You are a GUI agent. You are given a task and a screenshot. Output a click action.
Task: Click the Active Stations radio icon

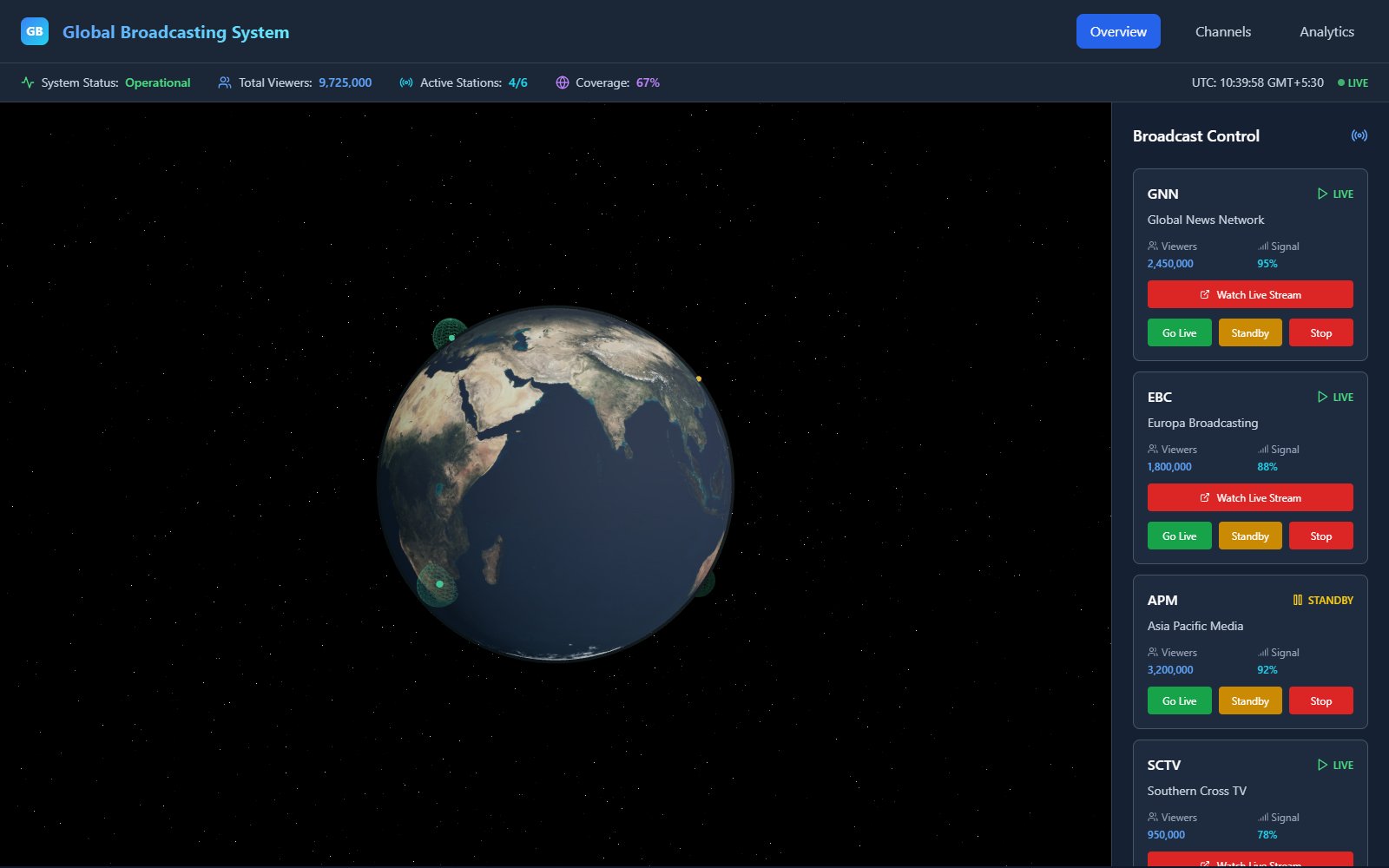[x=406, y=82]
